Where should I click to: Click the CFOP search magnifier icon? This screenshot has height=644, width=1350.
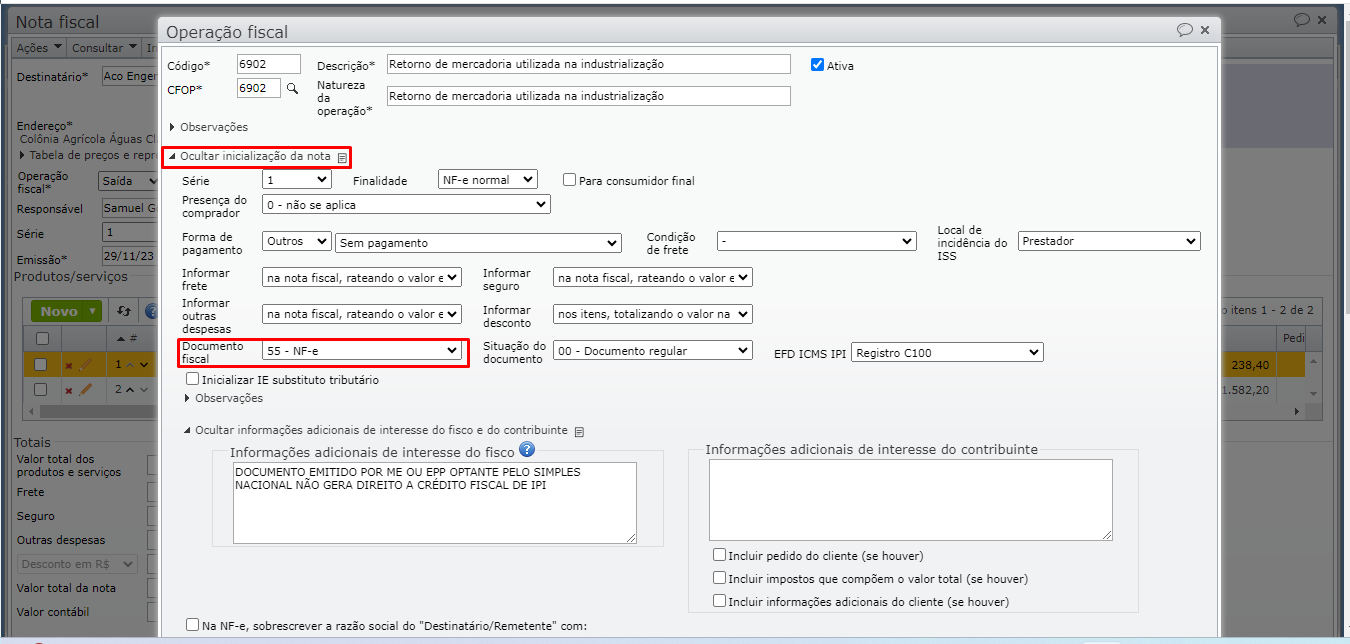293,89
